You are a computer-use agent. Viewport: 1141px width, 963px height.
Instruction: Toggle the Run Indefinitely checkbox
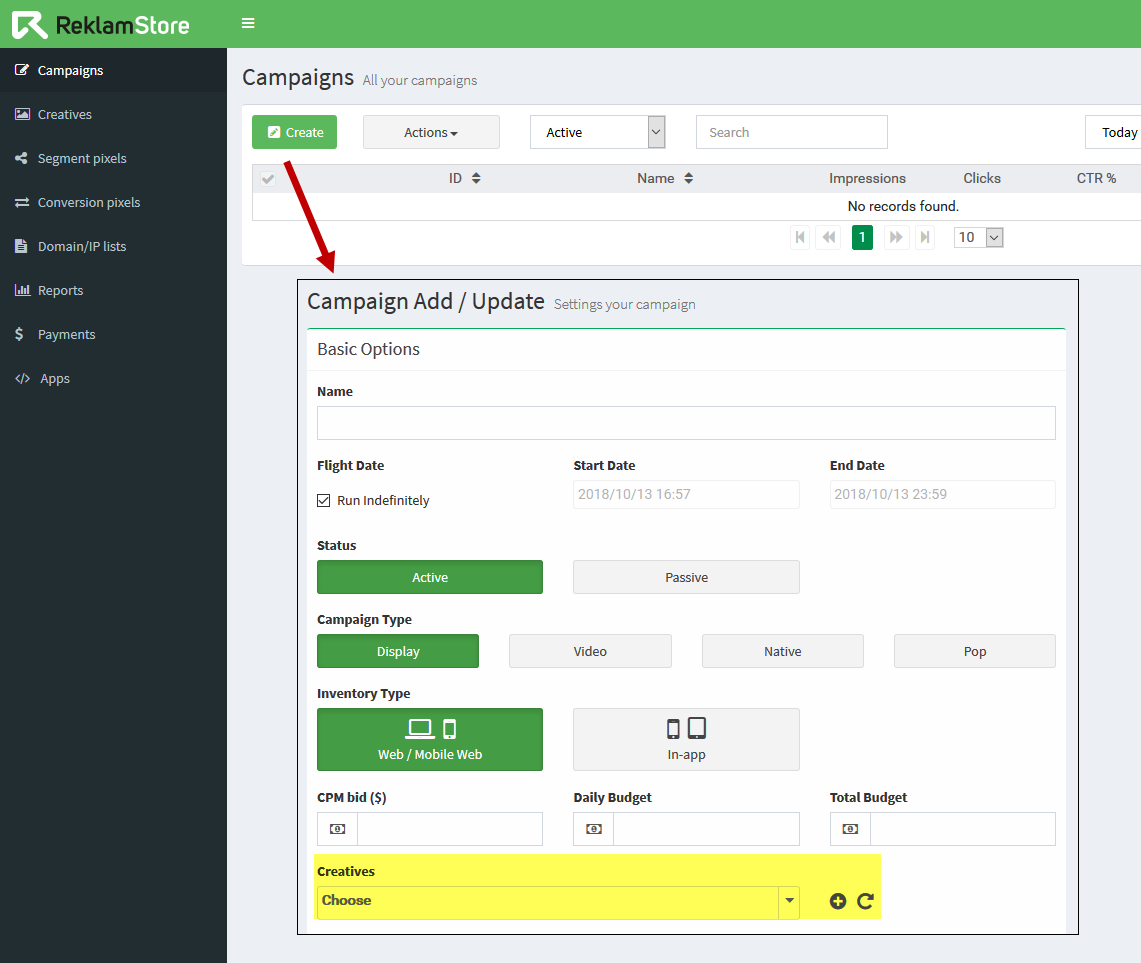coord(324,500)
